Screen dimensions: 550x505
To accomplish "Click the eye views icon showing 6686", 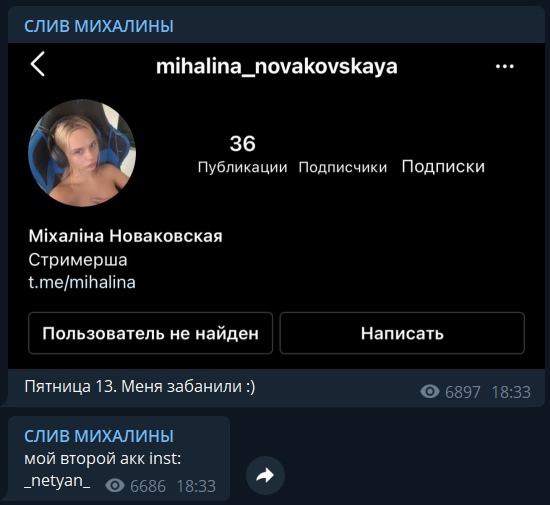I will coord(115,486).
